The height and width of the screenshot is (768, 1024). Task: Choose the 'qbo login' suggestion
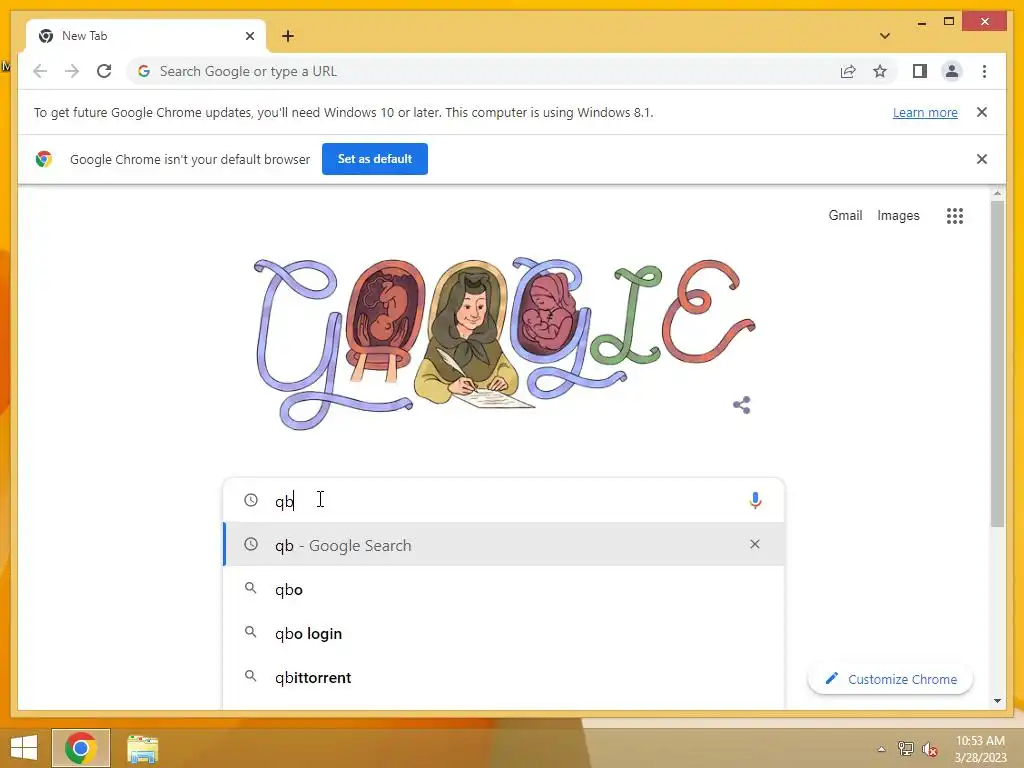point(504,633)
